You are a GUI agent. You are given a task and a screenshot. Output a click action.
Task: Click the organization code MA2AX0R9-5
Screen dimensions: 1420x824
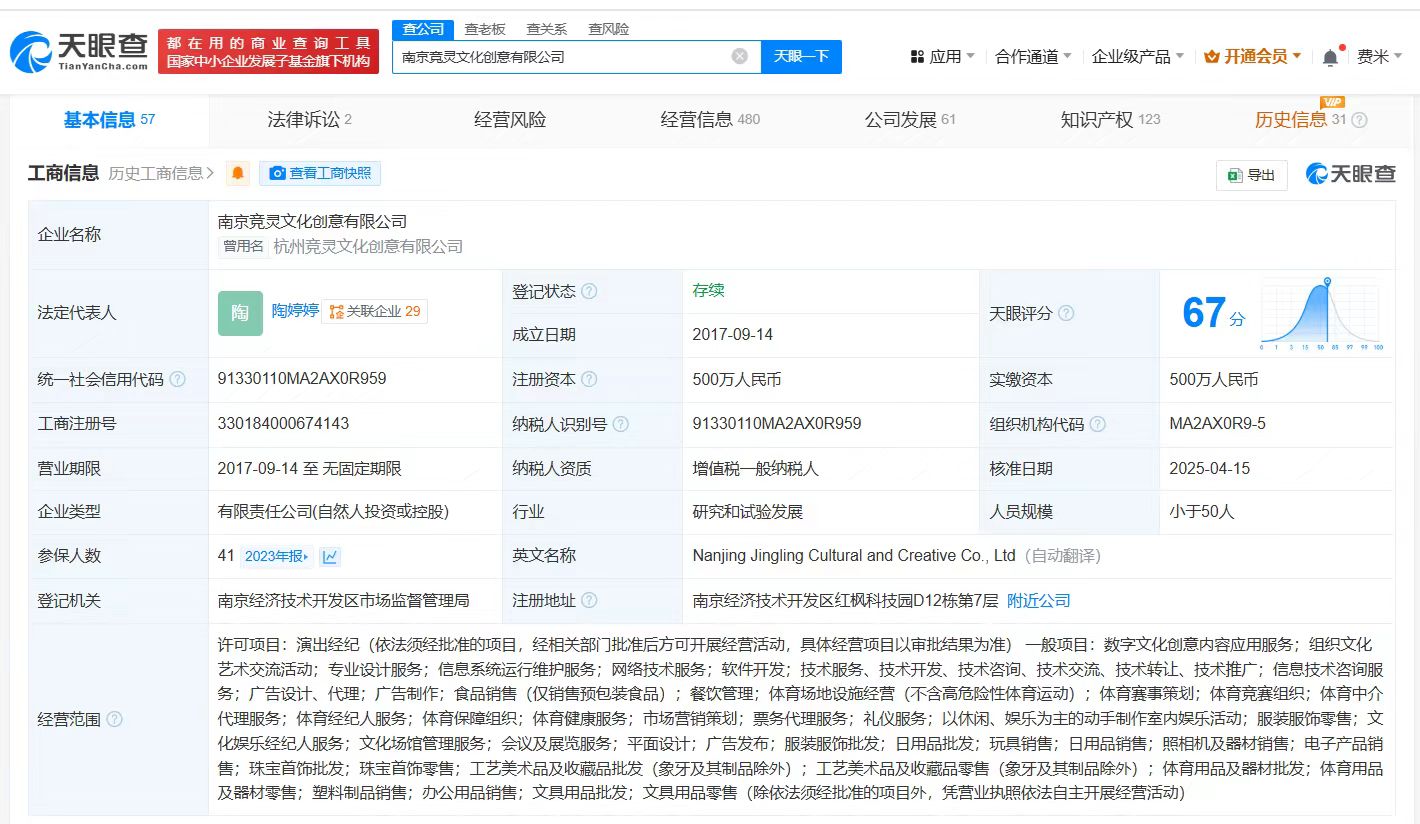pyautogui.click(x=1217, y=423)
